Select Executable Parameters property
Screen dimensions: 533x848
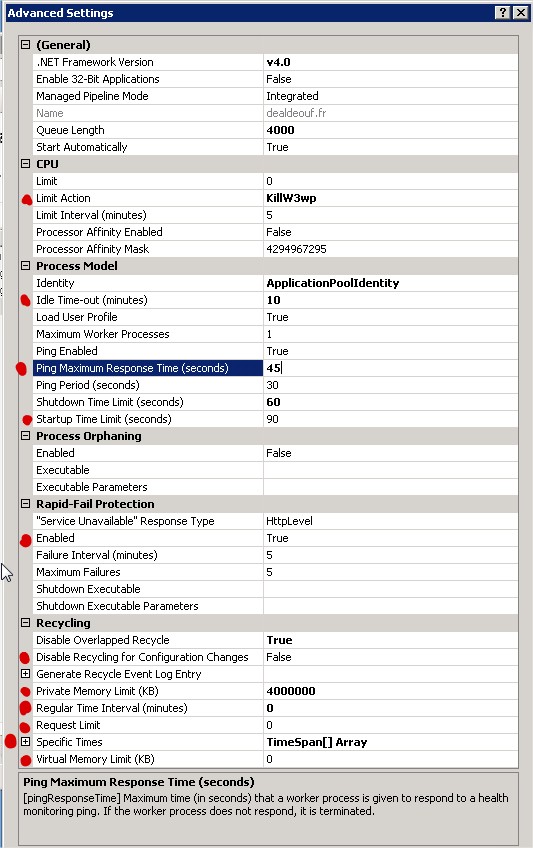coord(148,487)
